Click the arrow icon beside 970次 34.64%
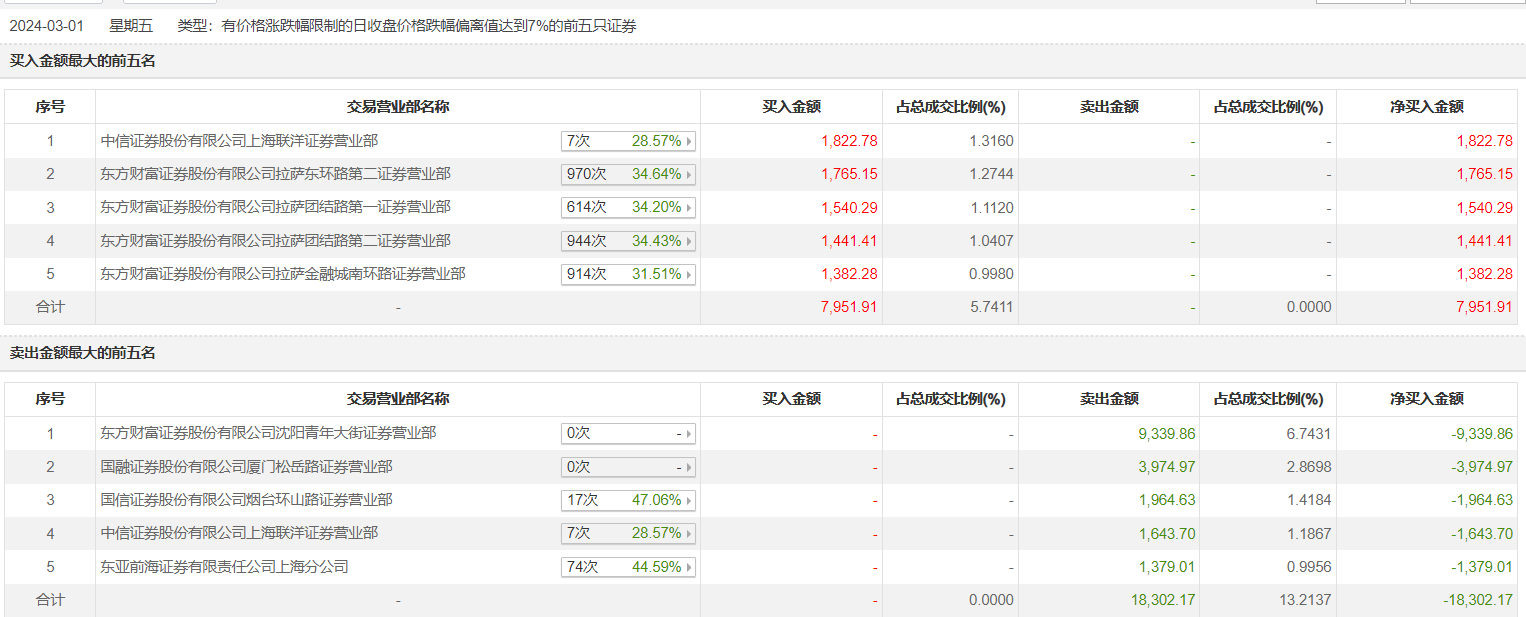The width and height of the screenshot is (1526, 617). click(x=688, y=174)
